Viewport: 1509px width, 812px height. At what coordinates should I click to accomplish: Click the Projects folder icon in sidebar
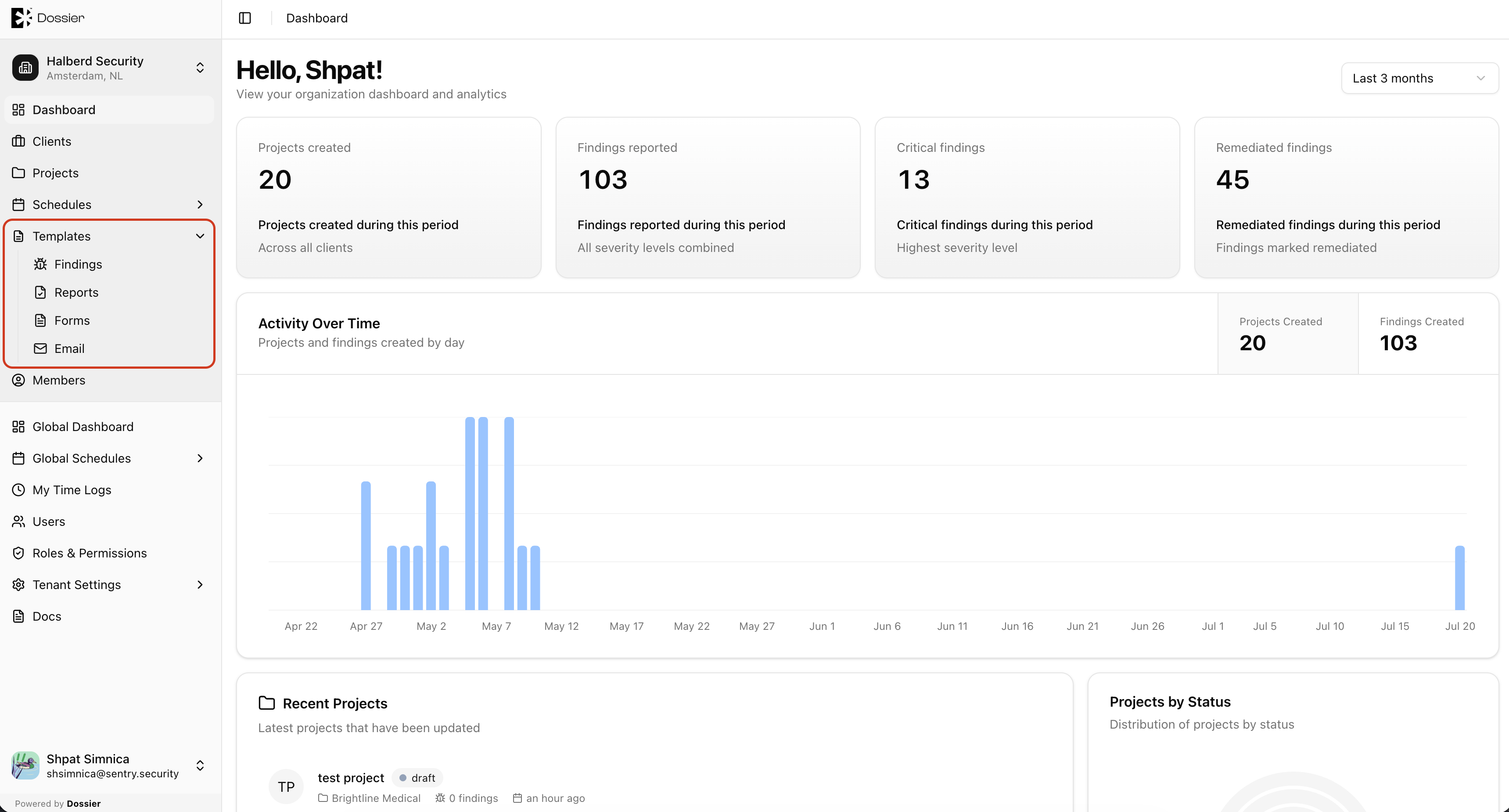19,173
